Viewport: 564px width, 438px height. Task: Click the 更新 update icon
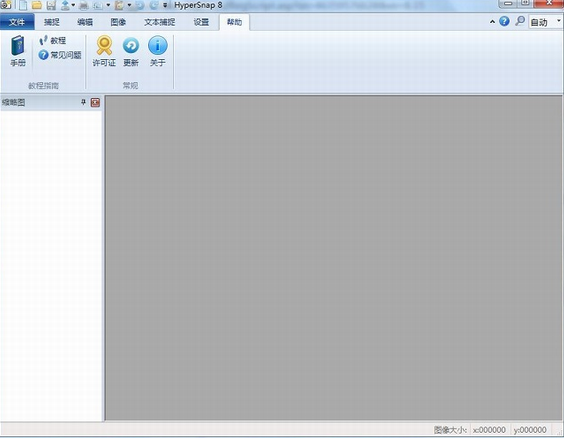click(x=131, y=51)
